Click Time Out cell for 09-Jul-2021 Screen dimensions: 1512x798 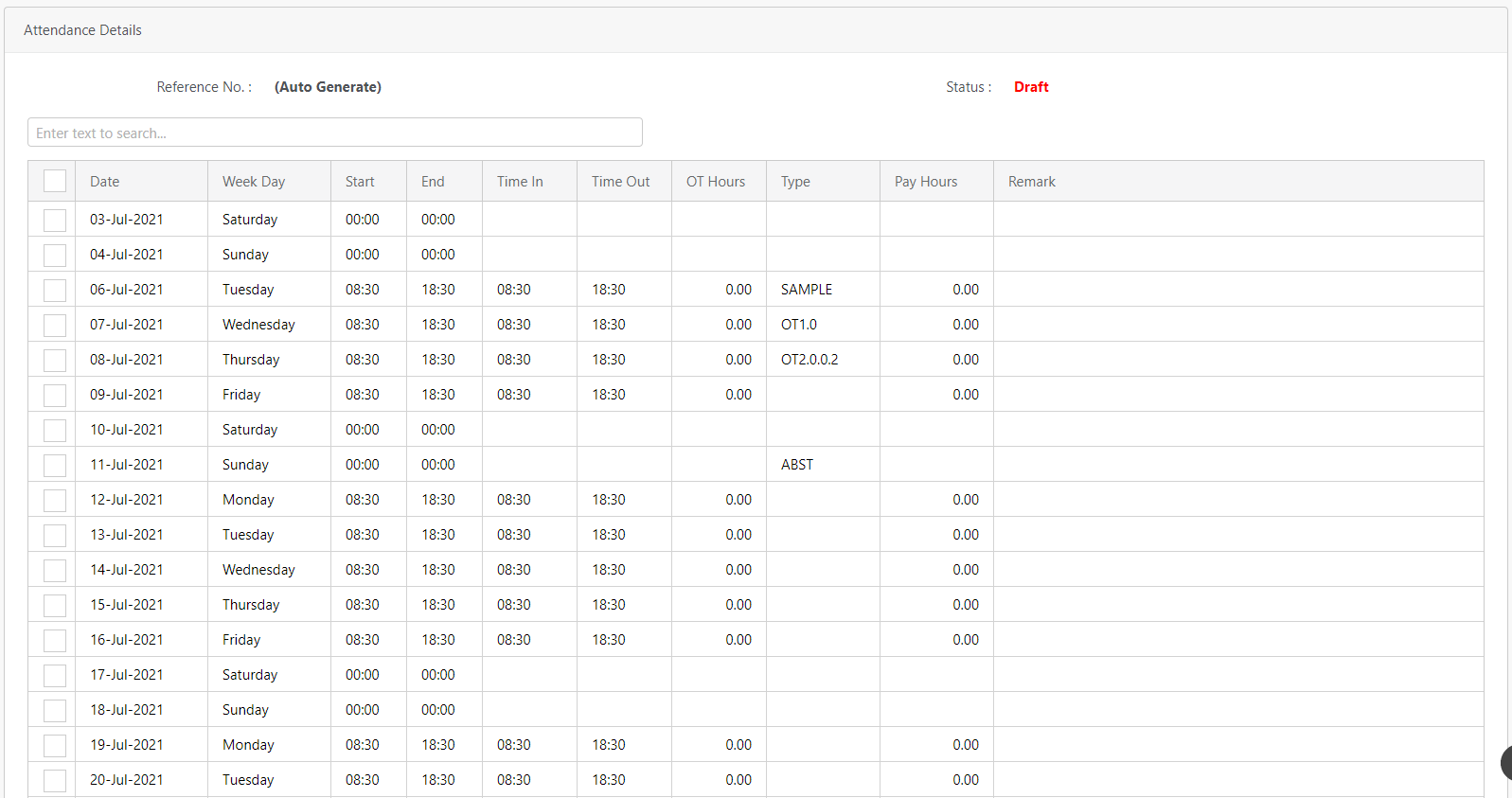[x=624, y=395]
